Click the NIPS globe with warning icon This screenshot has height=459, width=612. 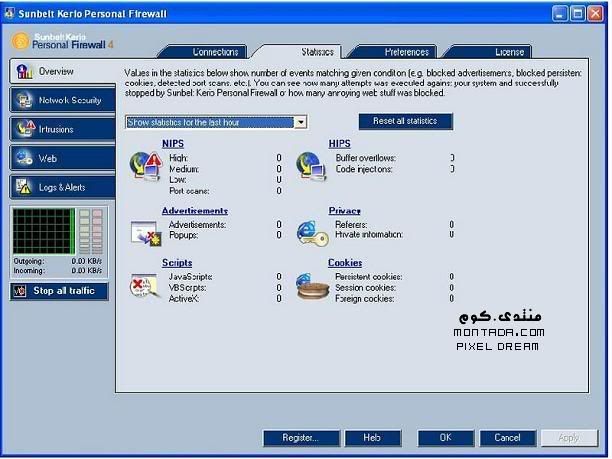[x=146, y=167]
